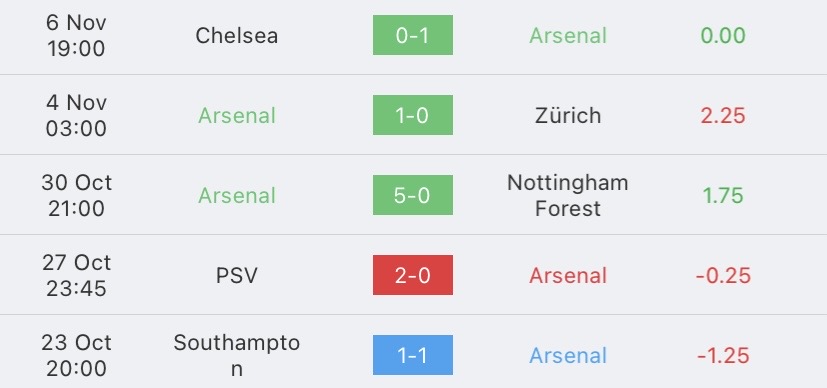Select Arsenal in the Zürich match row
Screen dimensions: 827x388
coord(237,115)
